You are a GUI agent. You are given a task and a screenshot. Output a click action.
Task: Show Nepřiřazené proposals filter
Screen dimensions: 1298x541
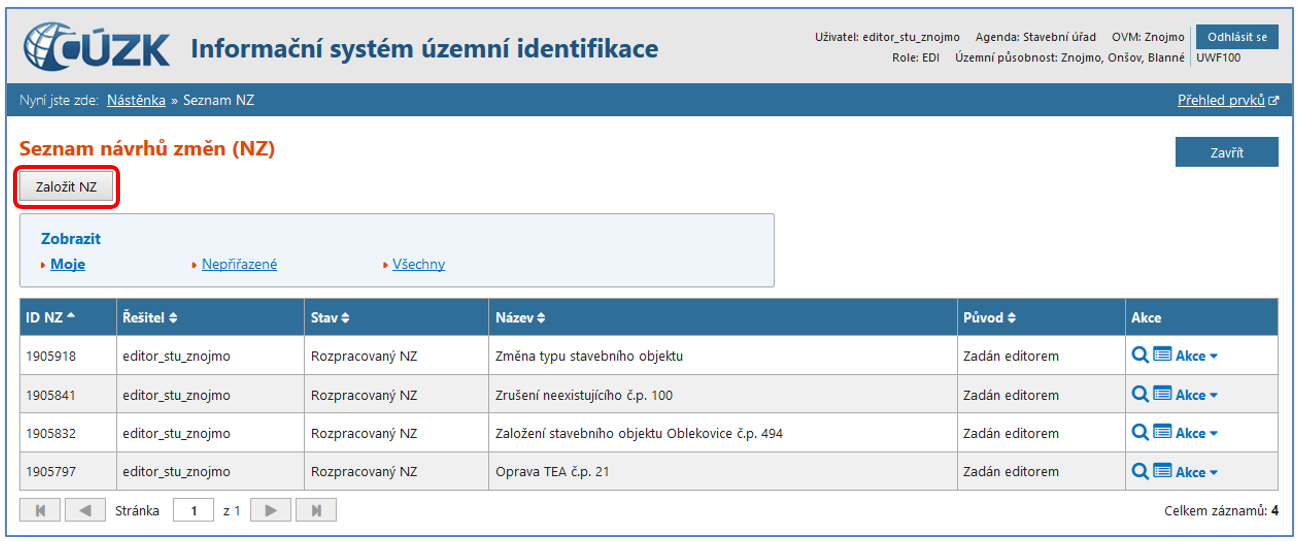[x=239, y=265]
